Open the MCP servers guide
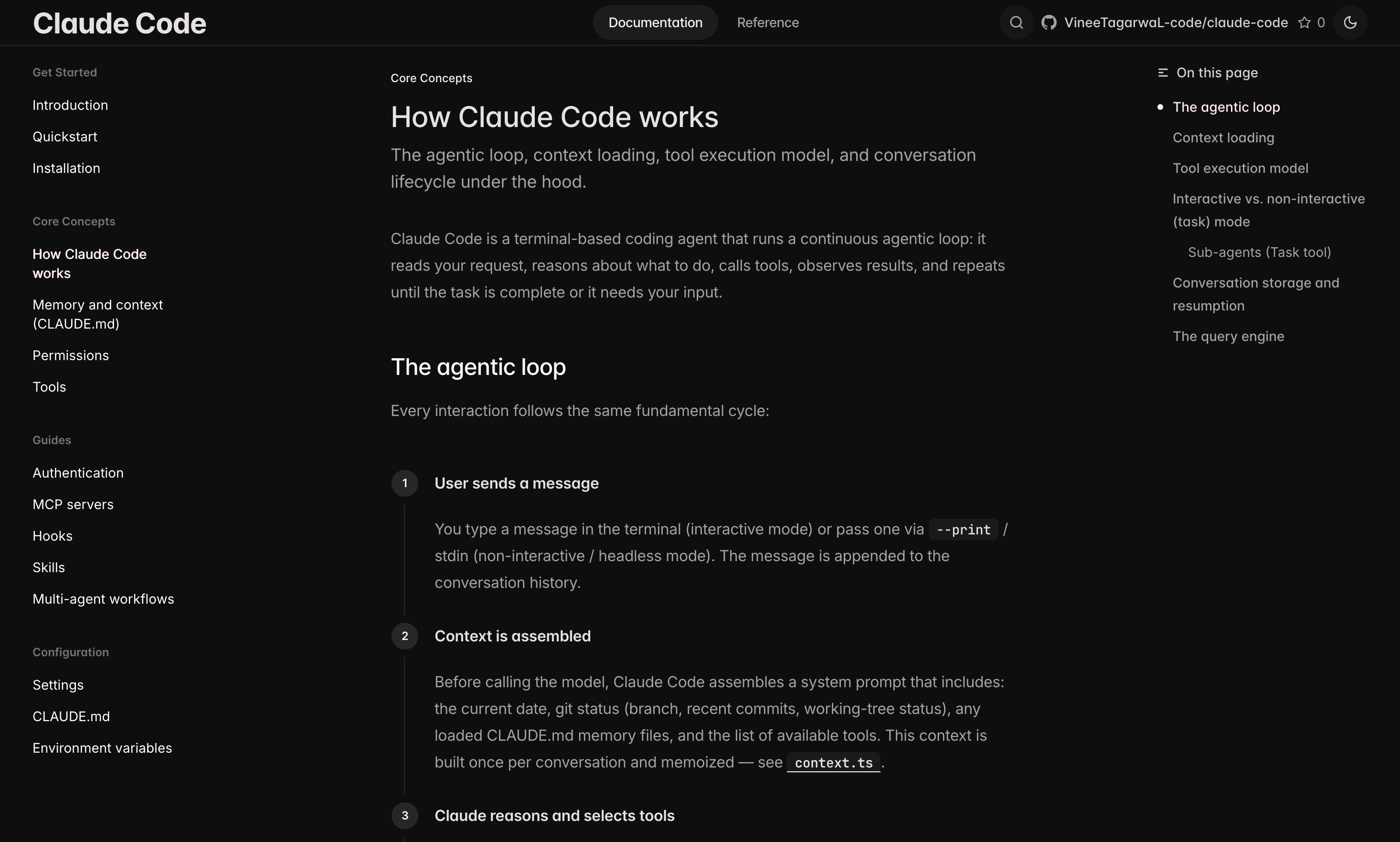Image resolution: width=1400 pixels, height=842 pixels. coord(73,505)
